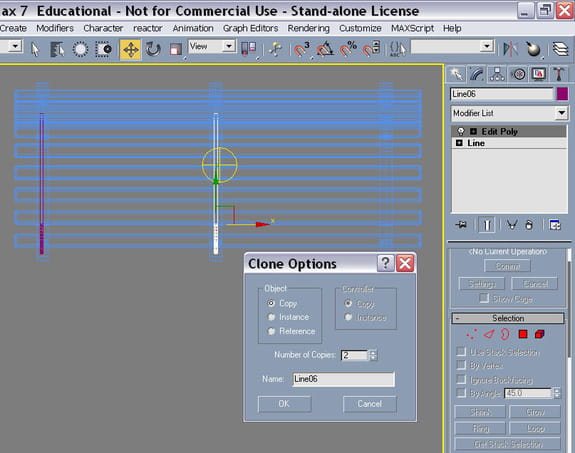Choose Polygon sub-object selection icon
Image resolution: width=575 pixels, height=453 pixels.
tap(523, 334)
